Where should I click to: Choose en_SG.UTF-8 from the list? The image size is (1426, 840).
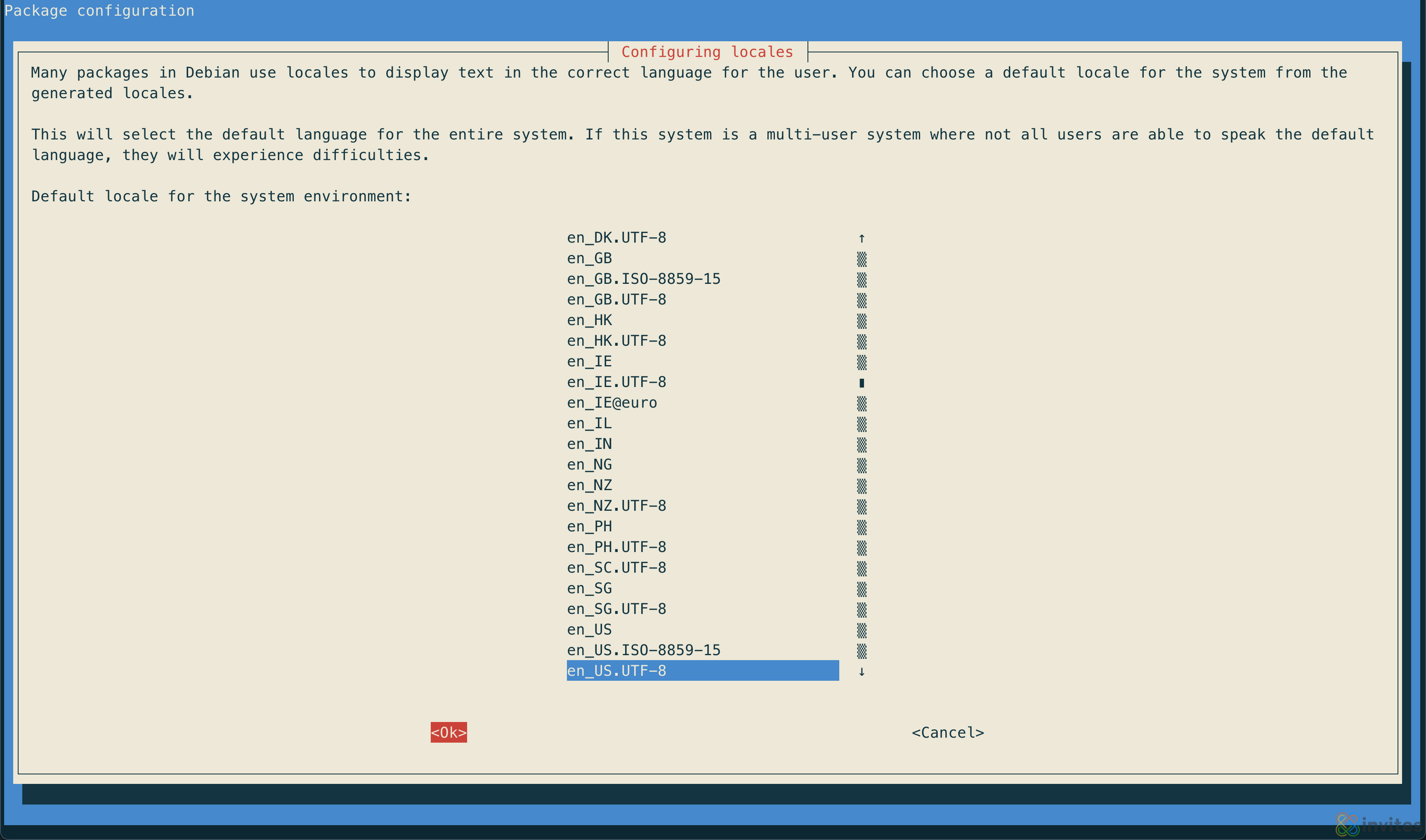click(x=616, y=609)
